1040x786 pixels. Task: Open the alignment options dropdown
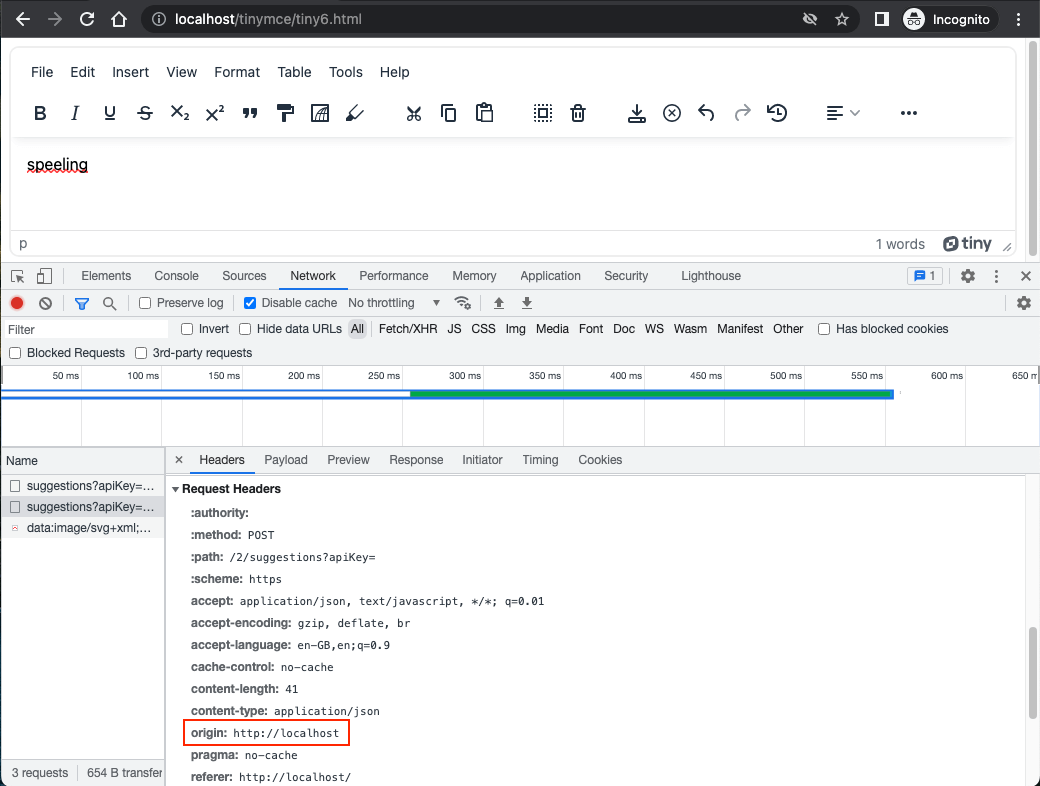click(843, 113)
